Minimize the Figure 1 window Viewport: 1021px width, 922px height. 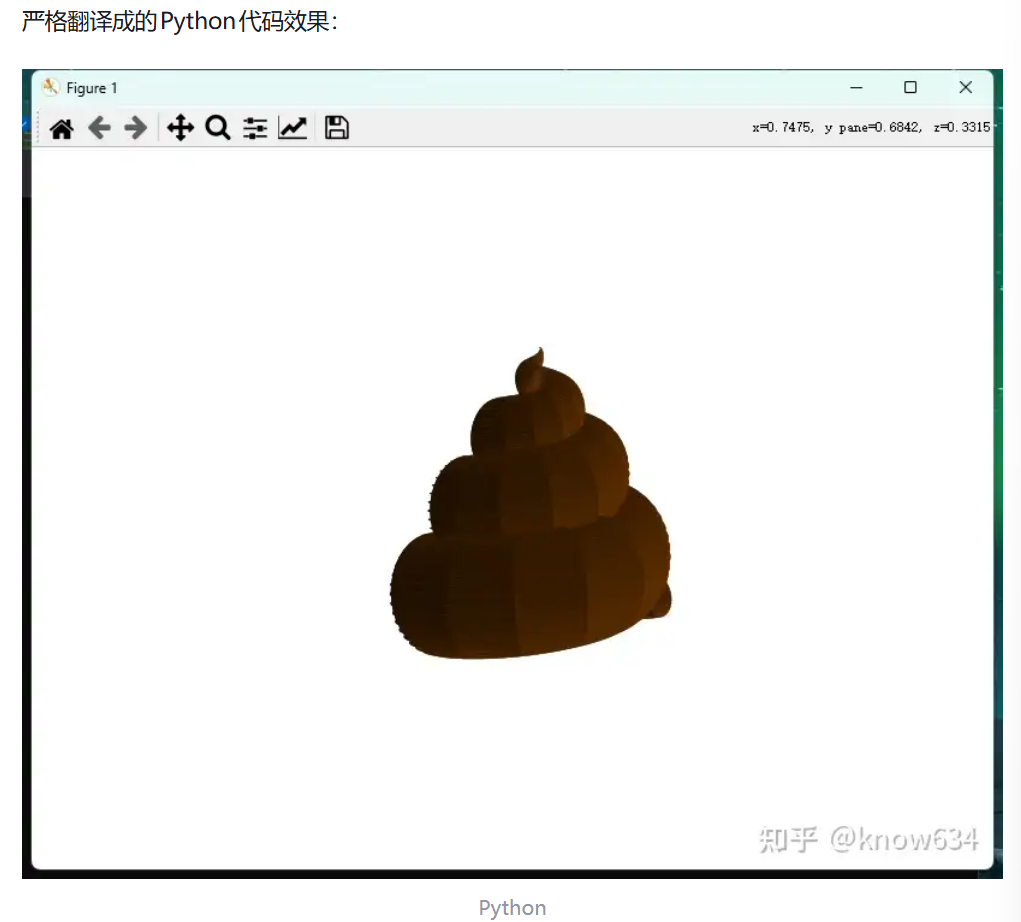coord(856,88)
